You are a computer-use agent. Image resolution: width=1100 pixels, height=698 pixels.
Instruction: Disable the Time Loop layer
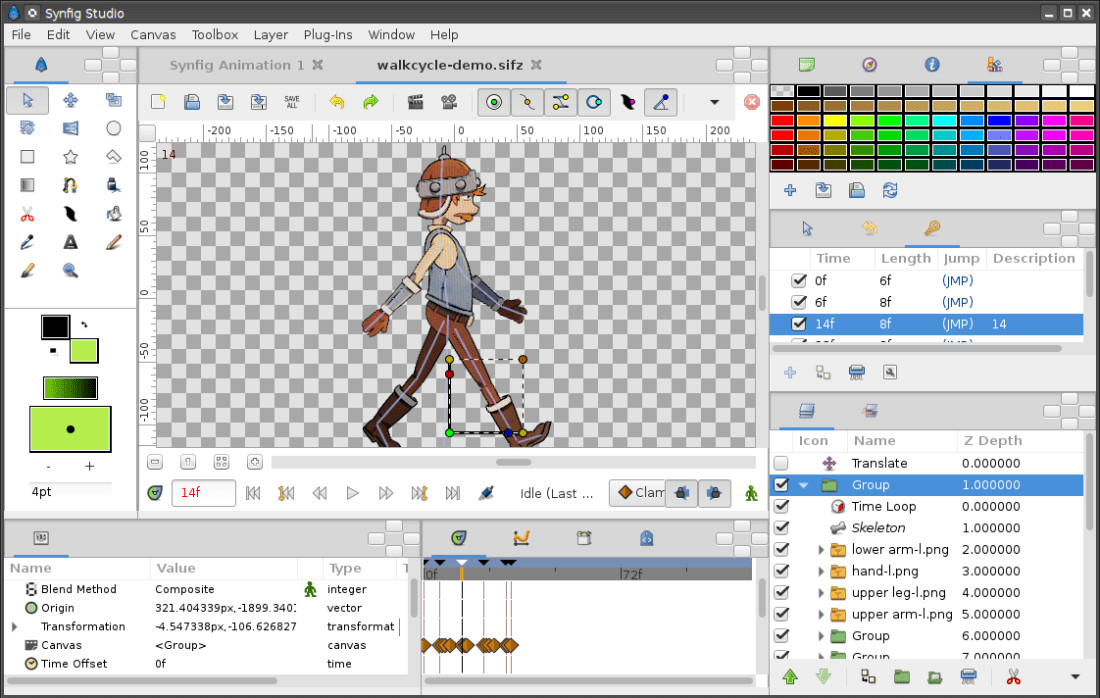click(781, 506)
